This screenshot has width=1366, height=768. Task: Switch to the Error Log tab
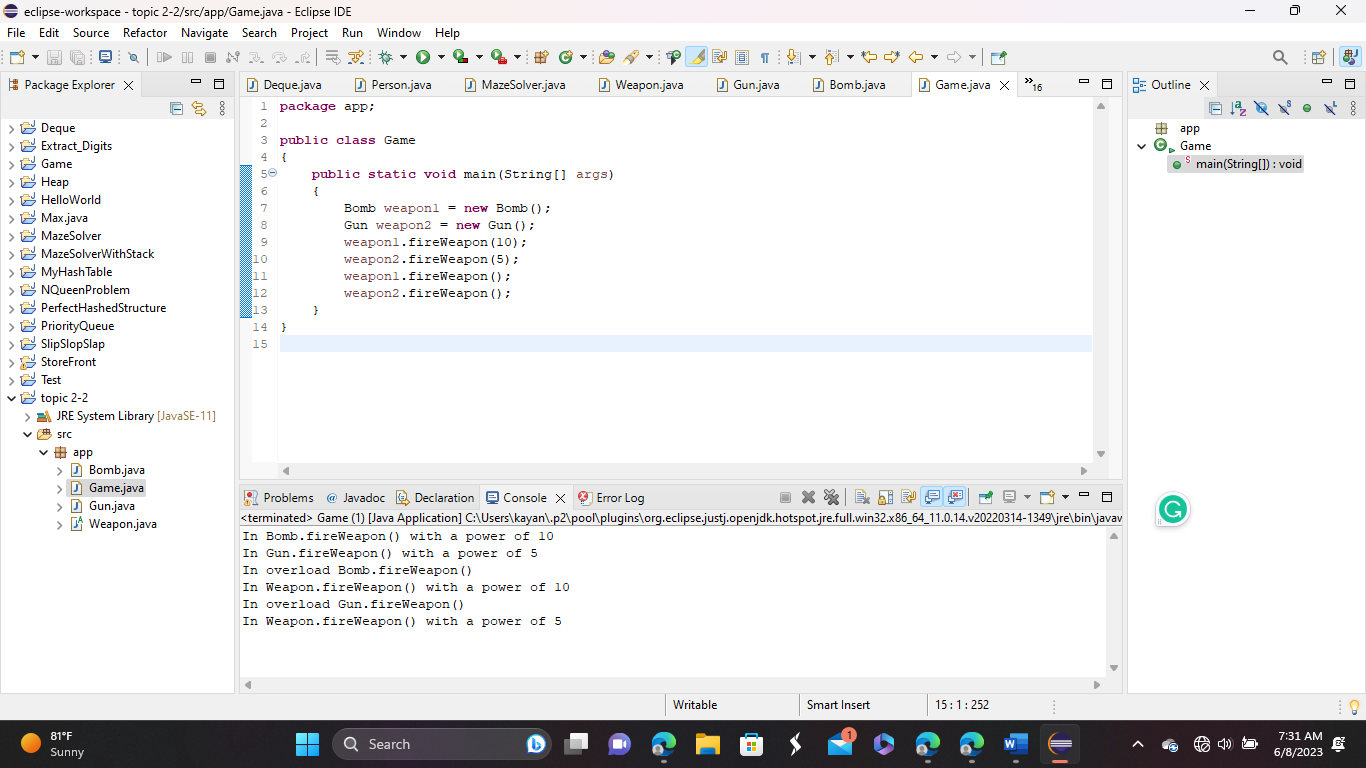click(611, 498)
